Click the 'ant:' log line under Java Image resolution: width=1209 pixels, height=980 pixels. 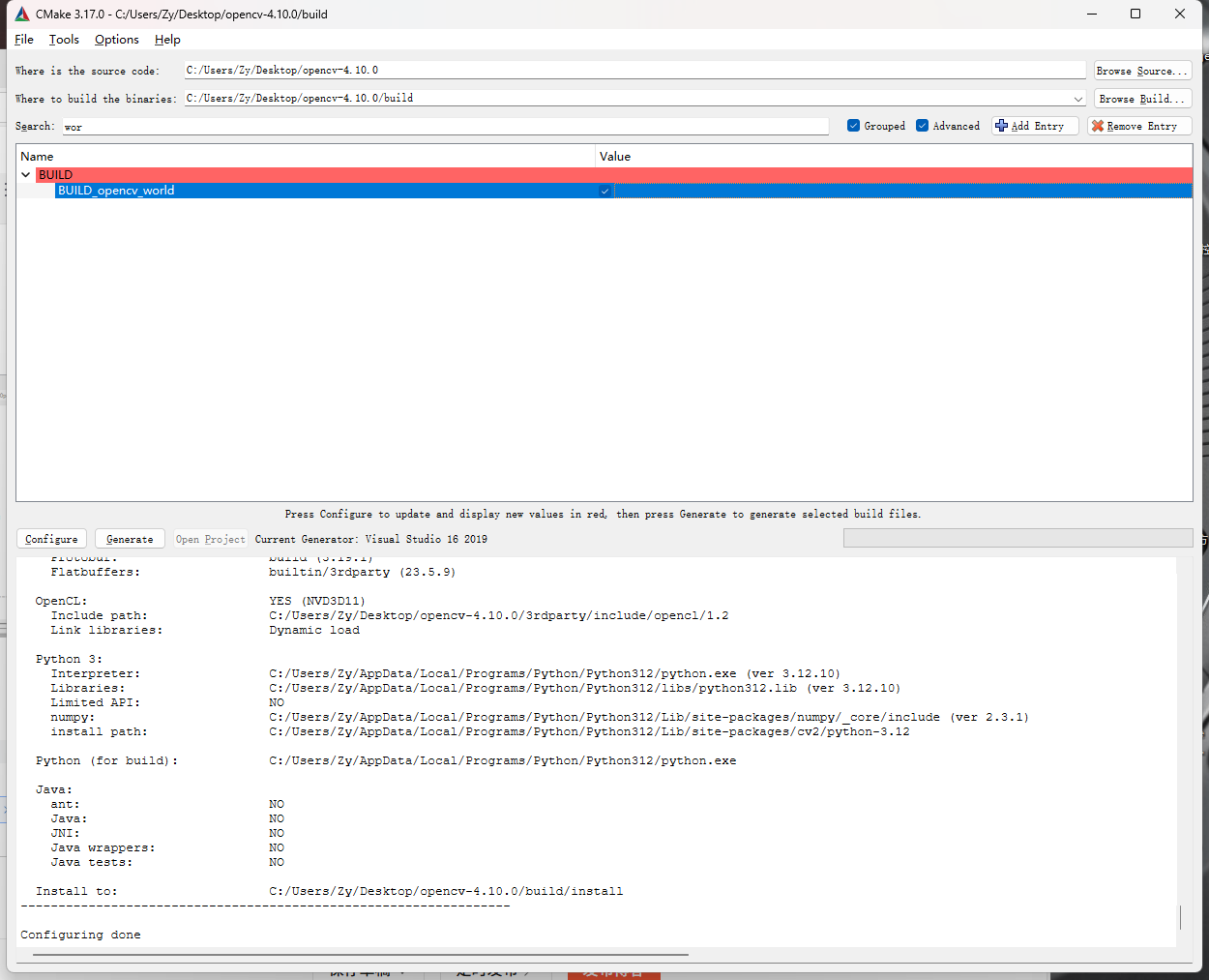tap(167, 804)
